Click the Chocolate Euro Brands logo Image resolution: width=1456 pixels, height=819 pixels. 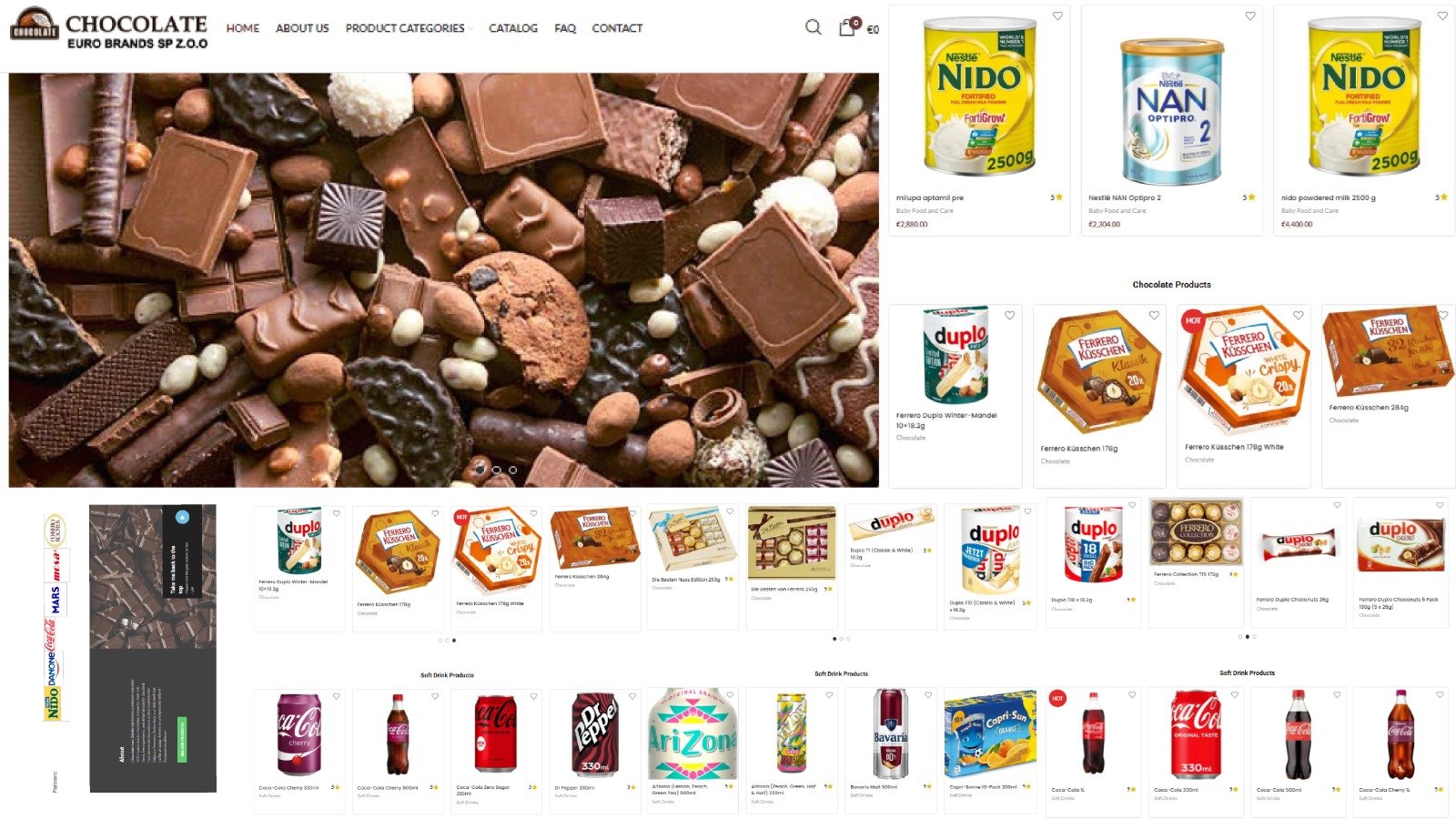pos(109,27)
